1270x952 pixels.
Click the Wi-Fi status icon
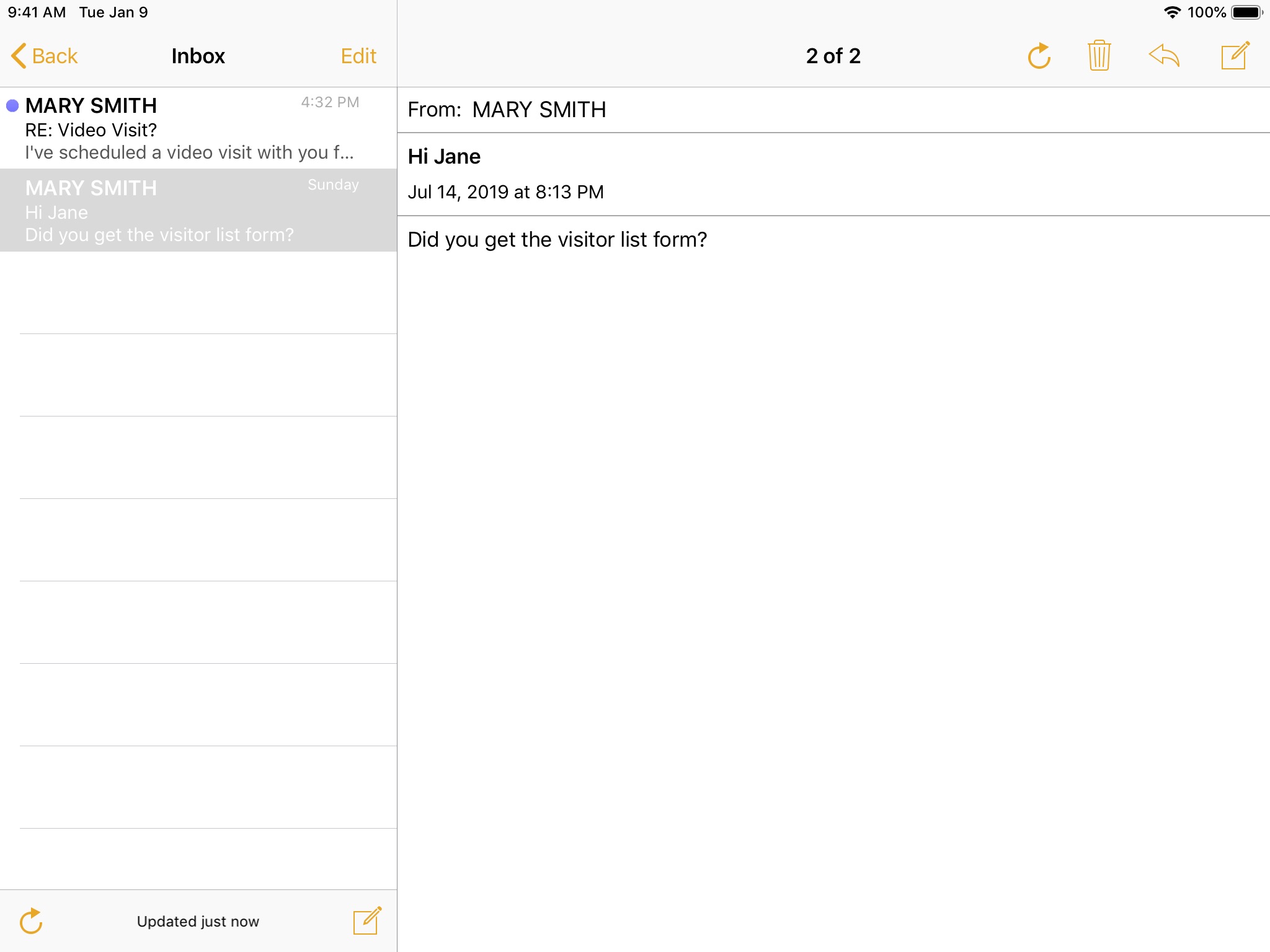(x=1172, y=12)
